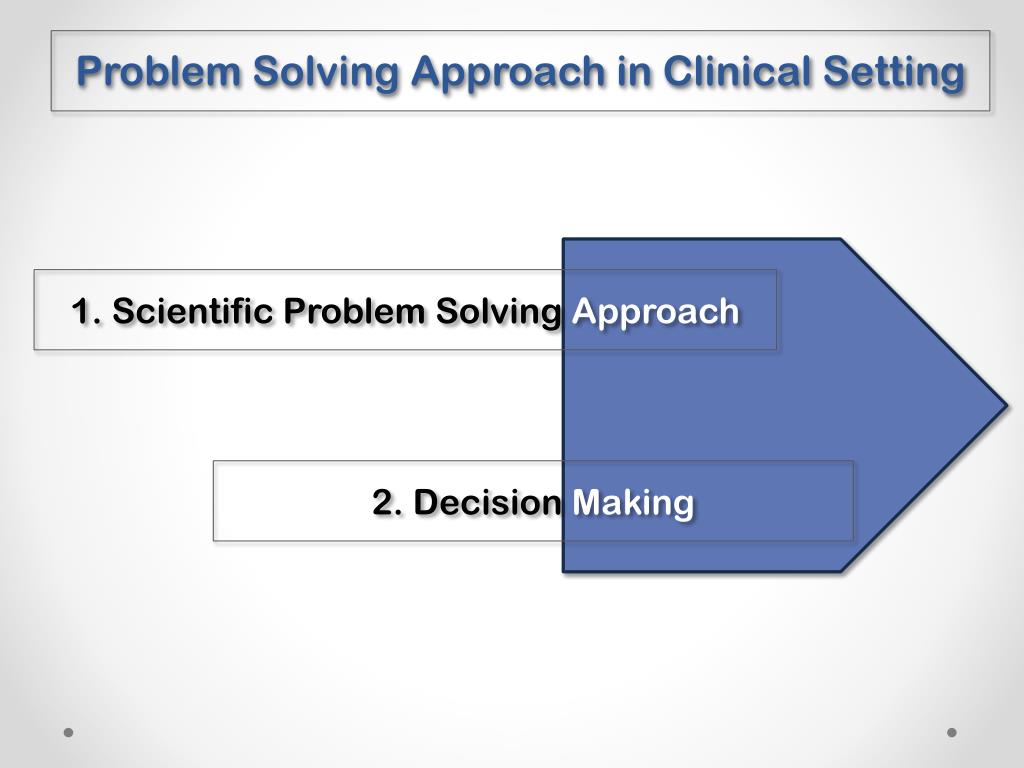This screenshot has width=1024, height=768.
Task: Click the bottom-left bullet dot
Action: tap(69, 732)
